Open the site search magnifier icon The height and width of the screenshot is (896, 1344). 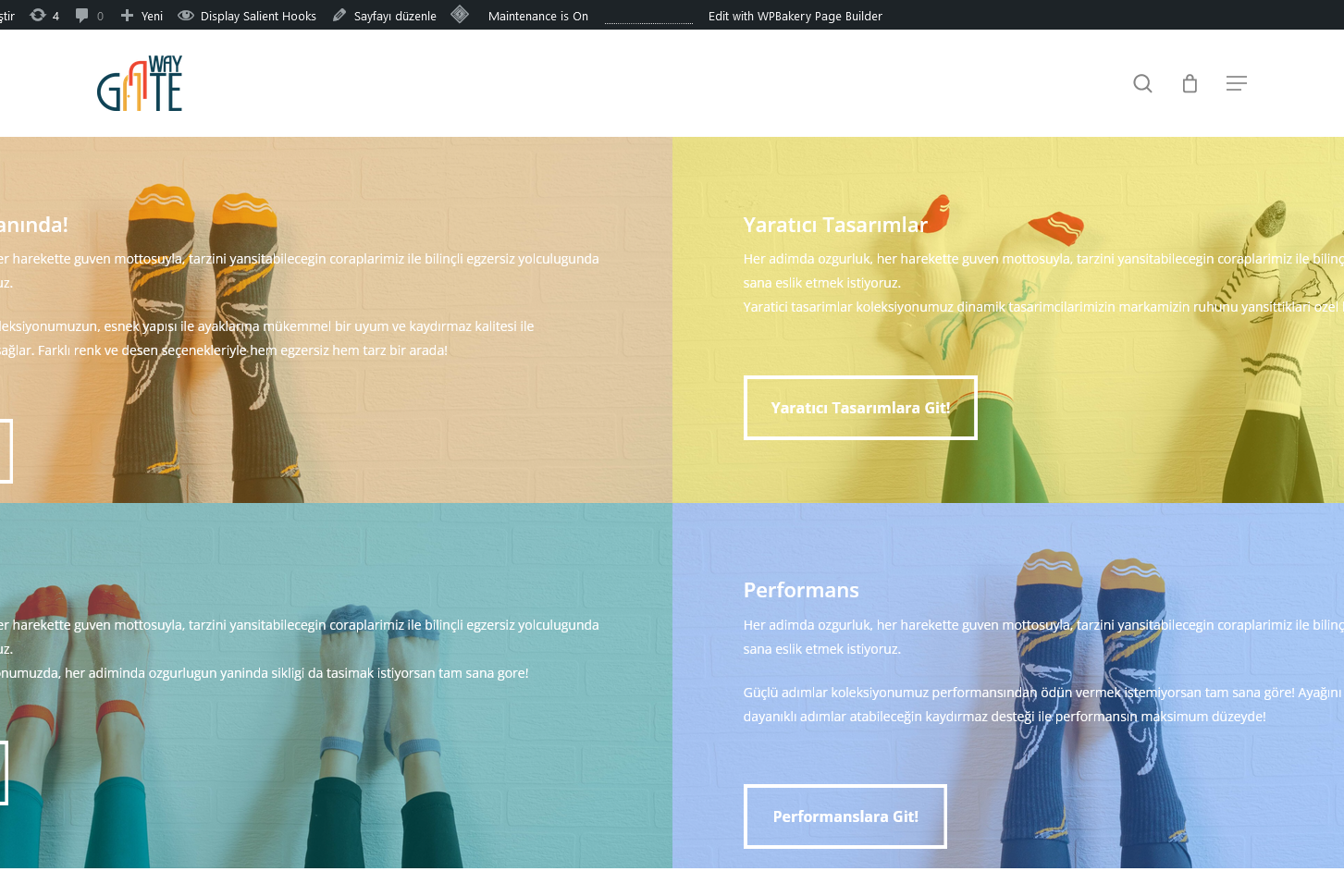(1142, 83)
